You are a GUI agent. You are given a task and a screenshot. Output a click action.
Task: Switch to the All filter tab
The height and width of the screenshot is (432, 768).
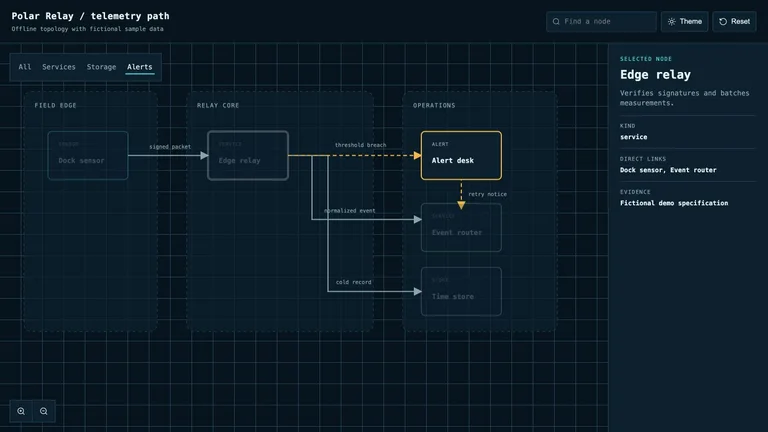point(24,67)
